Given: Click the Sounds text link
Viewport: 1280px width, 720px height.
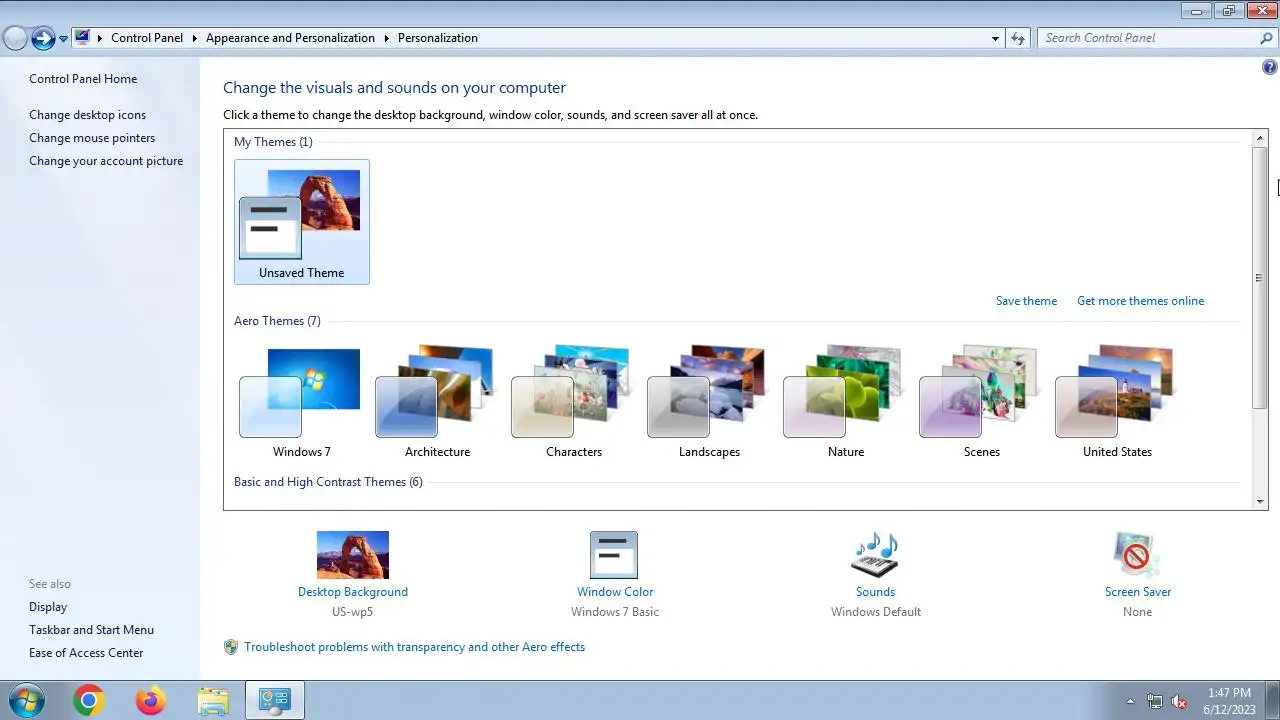Looking at the screenshot, I should point(875,592).
